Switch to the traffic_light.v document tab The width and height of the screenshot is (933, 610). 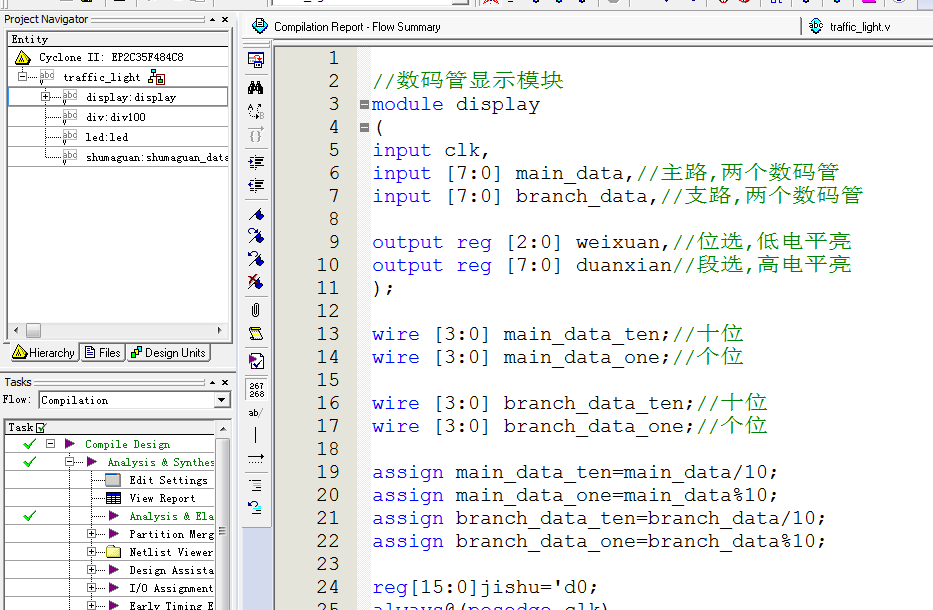coord(857,27)
